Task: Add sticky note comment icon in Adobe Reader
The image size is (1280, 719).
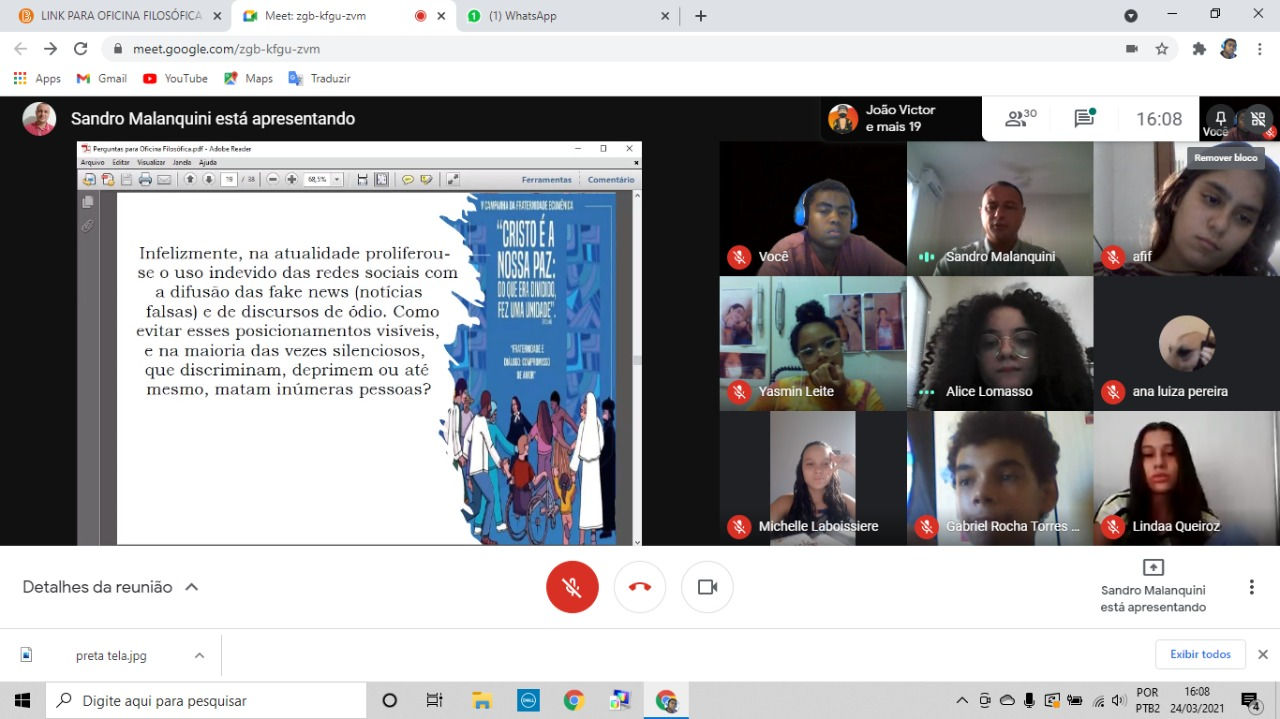Action: 408,179
